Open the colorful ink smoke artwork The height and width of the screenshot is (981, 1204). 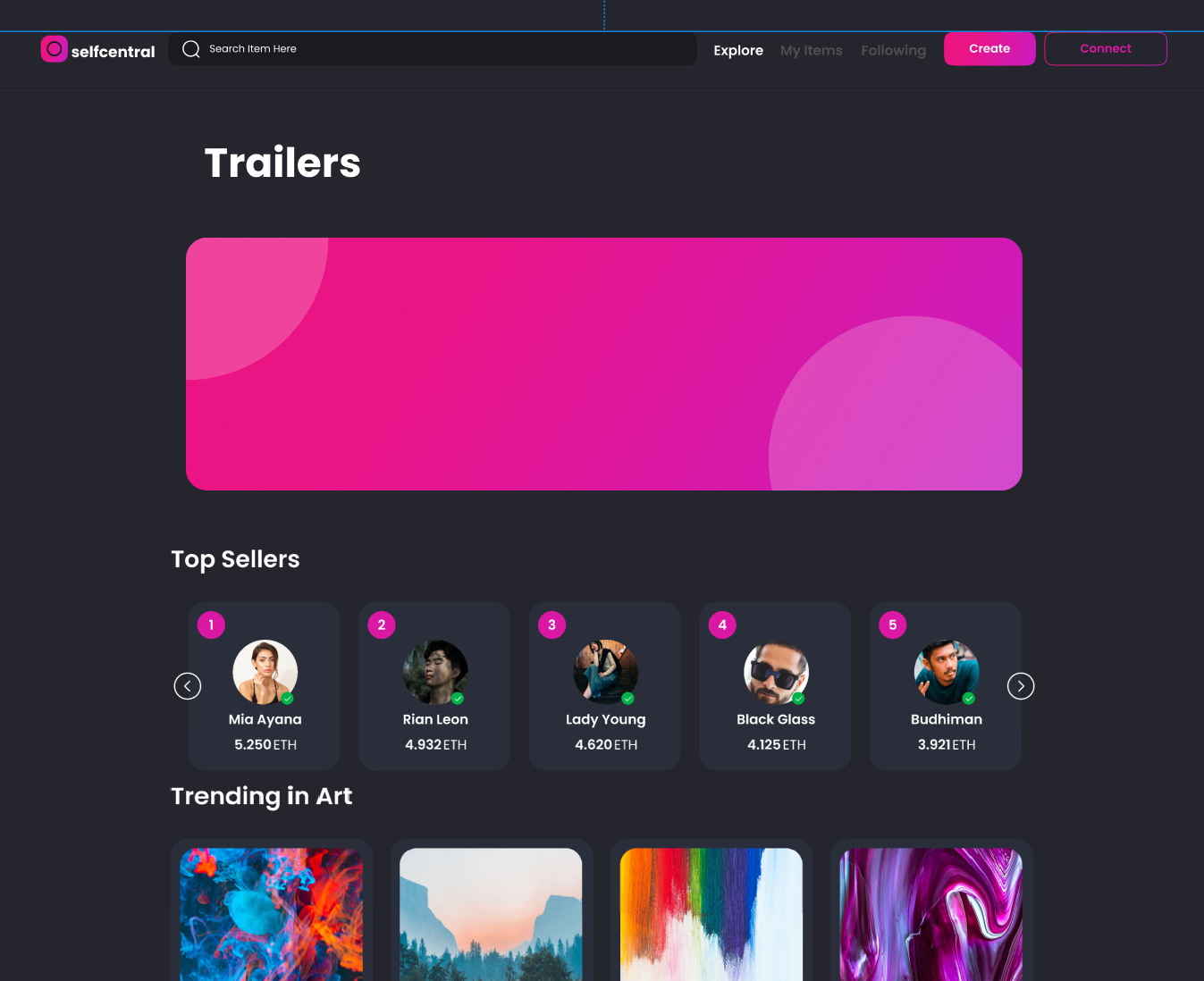click(x=271, y=913)
